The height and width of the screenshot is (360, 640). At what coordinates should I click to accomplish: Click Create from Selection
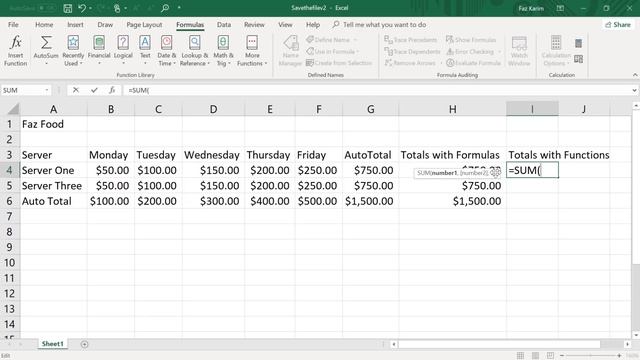coord(339,63)
